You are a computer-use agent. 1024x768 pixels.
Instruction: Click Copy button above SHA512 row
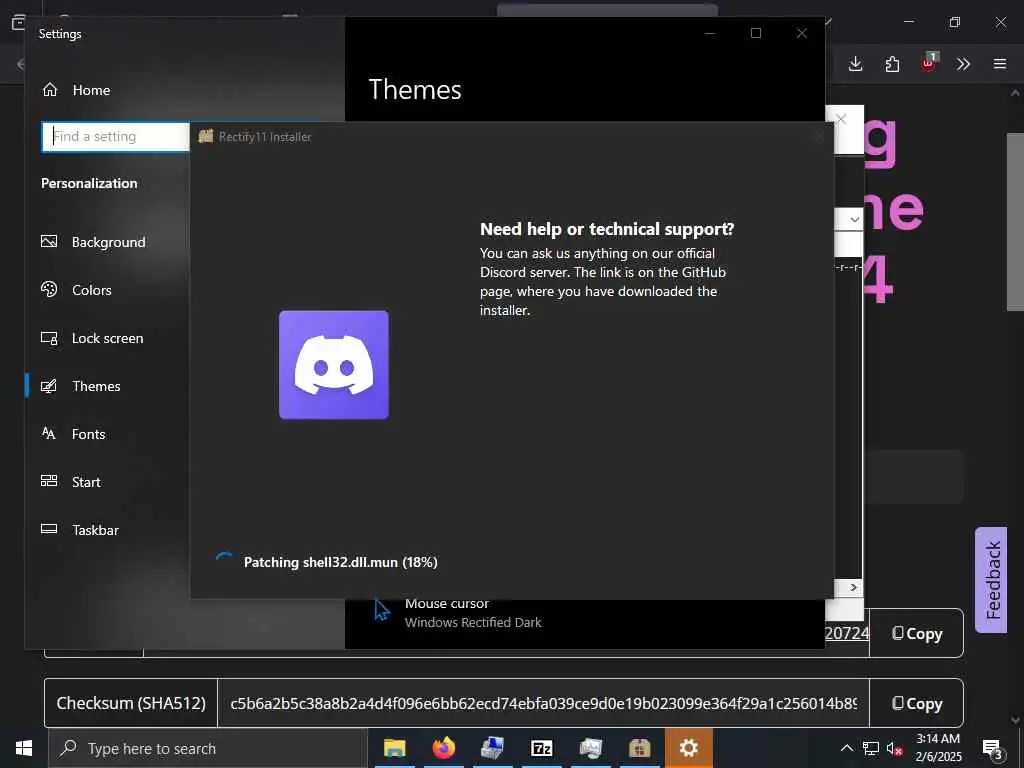(917, 633)
